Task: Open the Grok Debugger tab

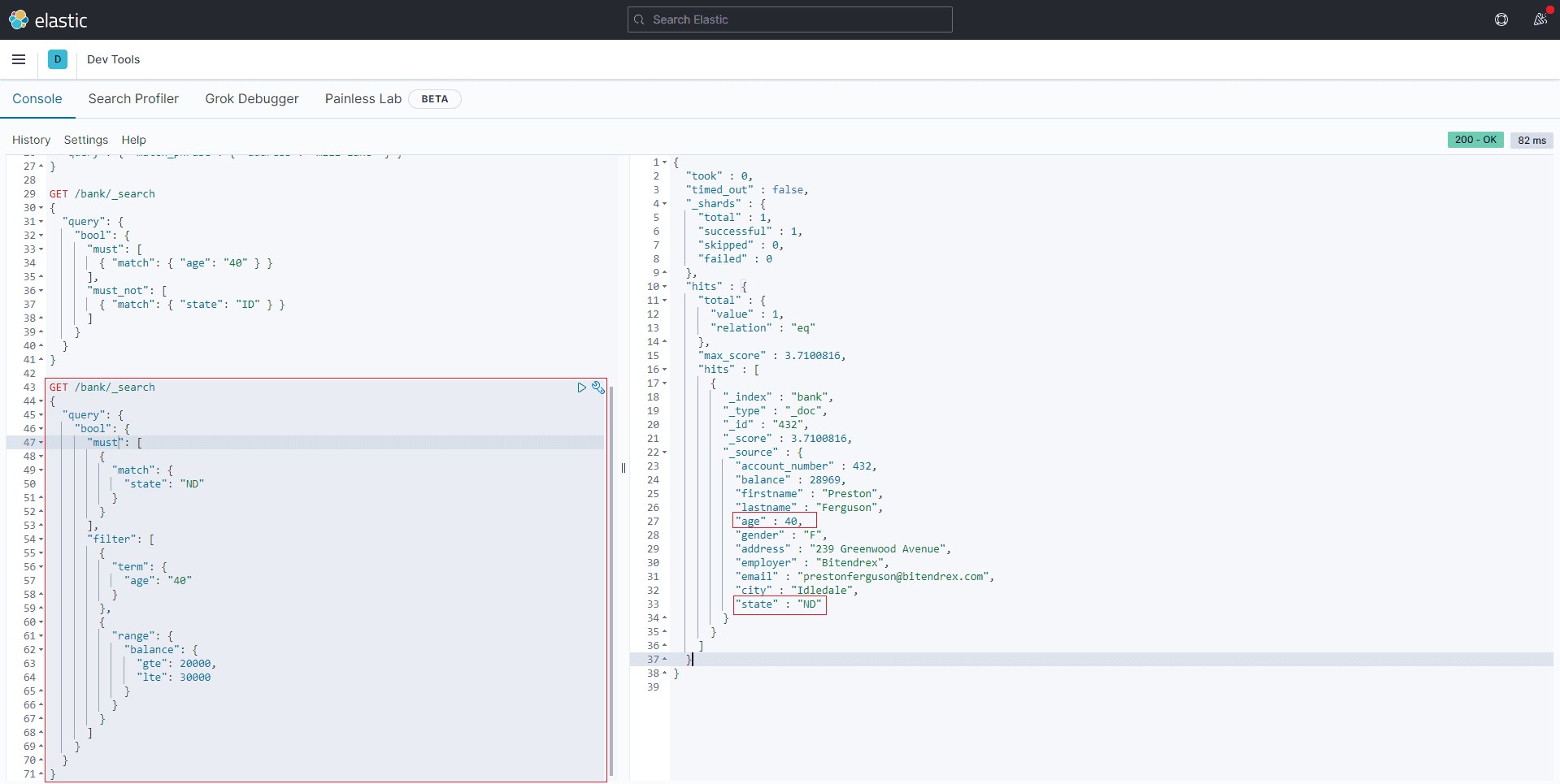Action: [x=251, y=99]
